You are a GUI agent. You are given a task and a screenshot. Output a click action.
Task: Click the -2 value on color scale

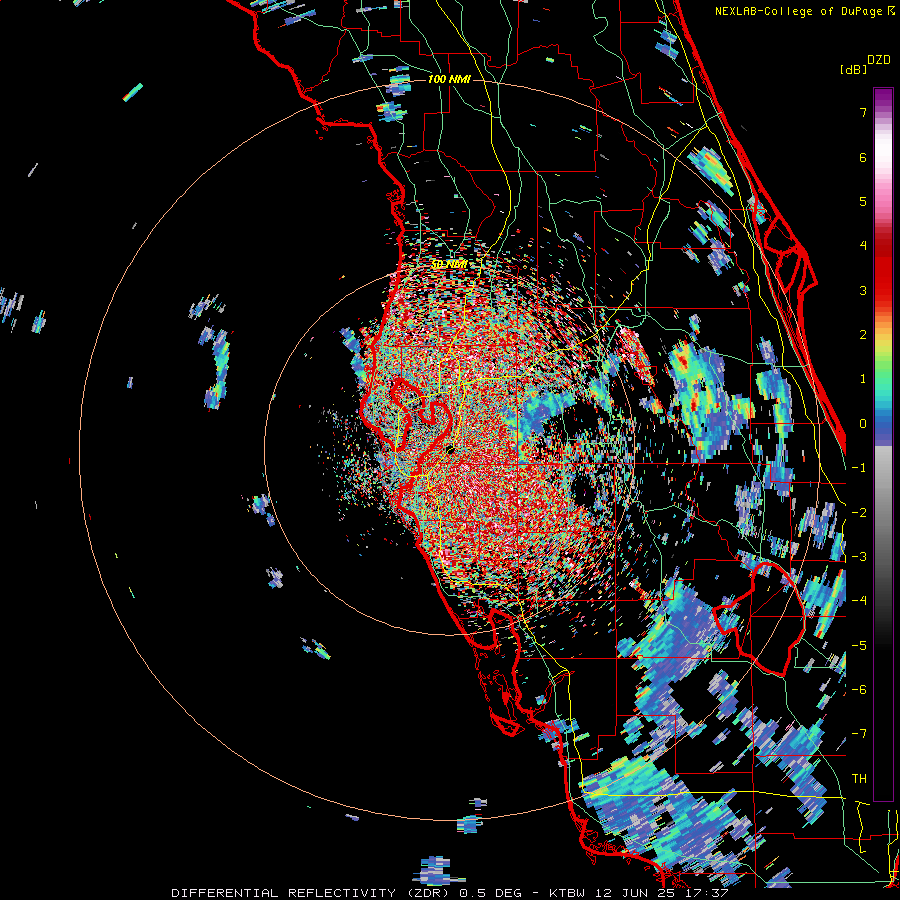click(x=859, y=513)
